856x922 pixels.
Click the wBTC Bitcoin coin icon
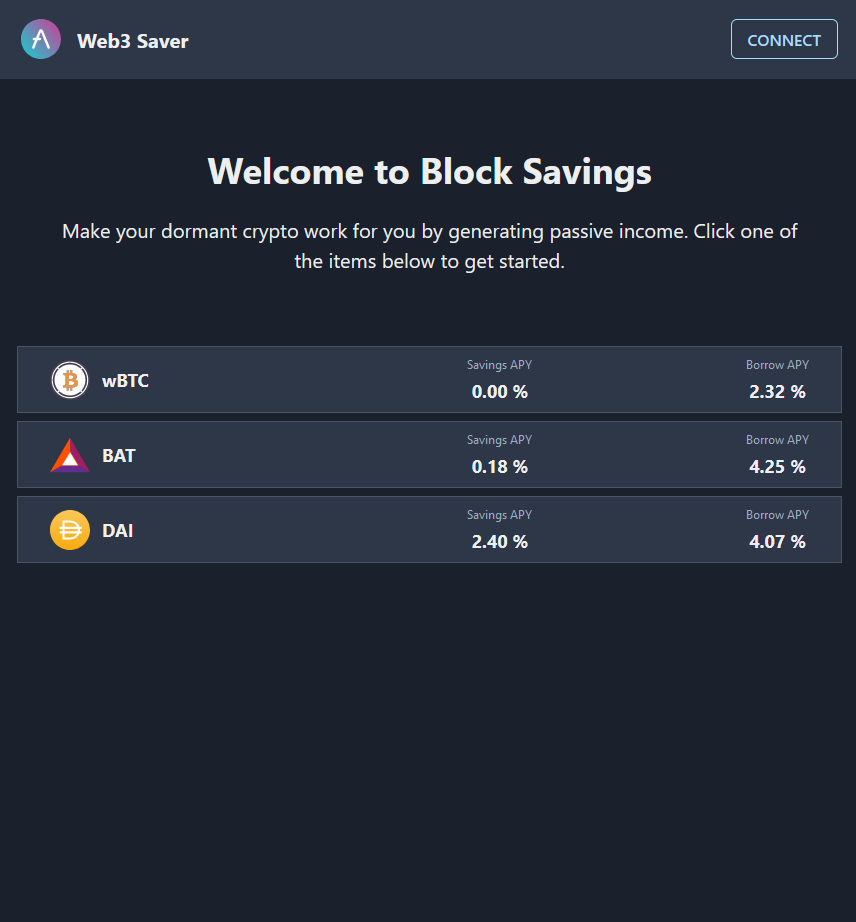click(70, 380)
